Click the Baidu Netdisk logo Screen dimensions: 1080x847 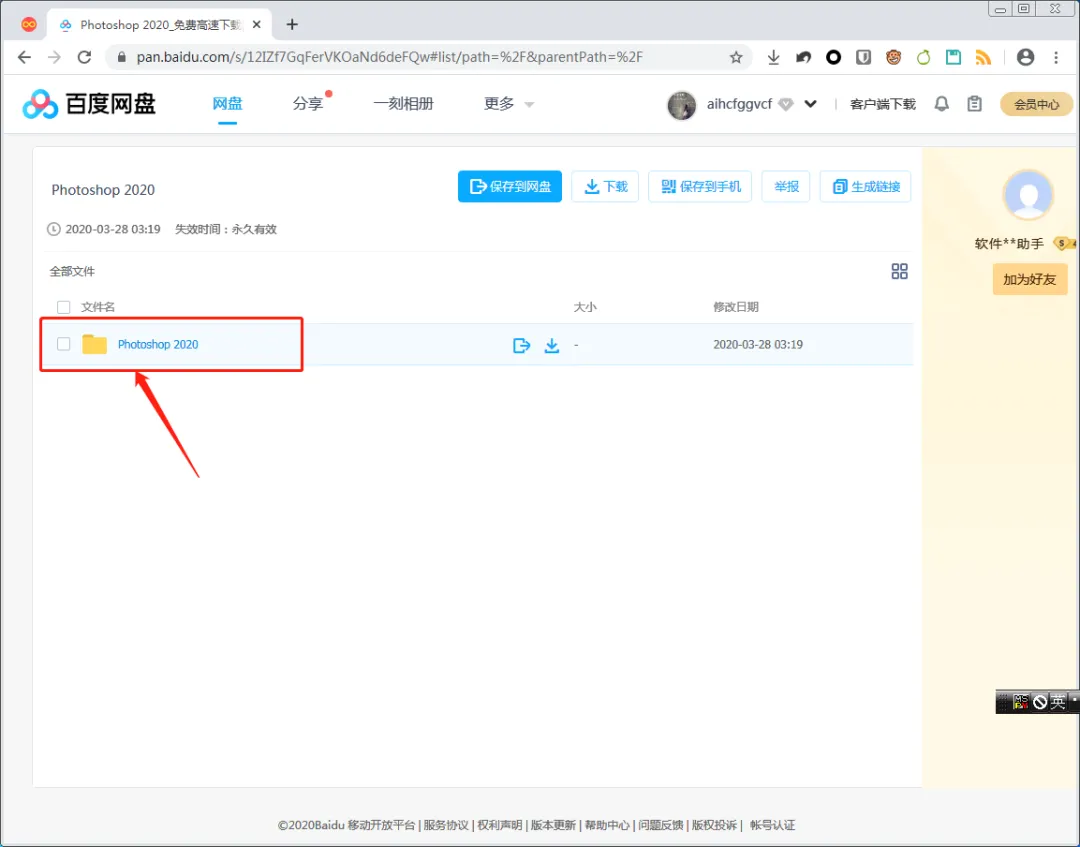tap(90, 104)
